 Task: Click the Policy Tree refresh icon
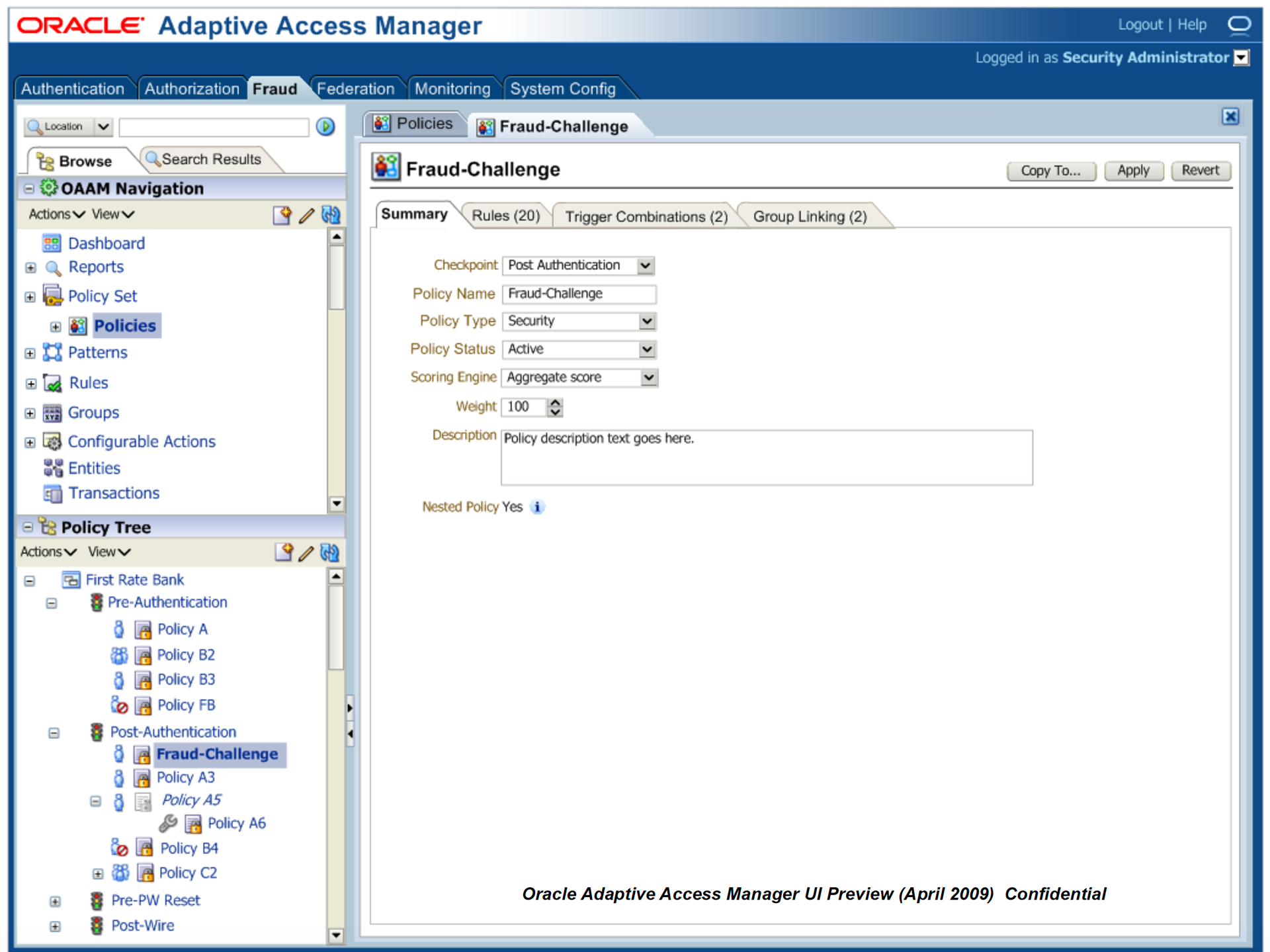coord(330,552)
